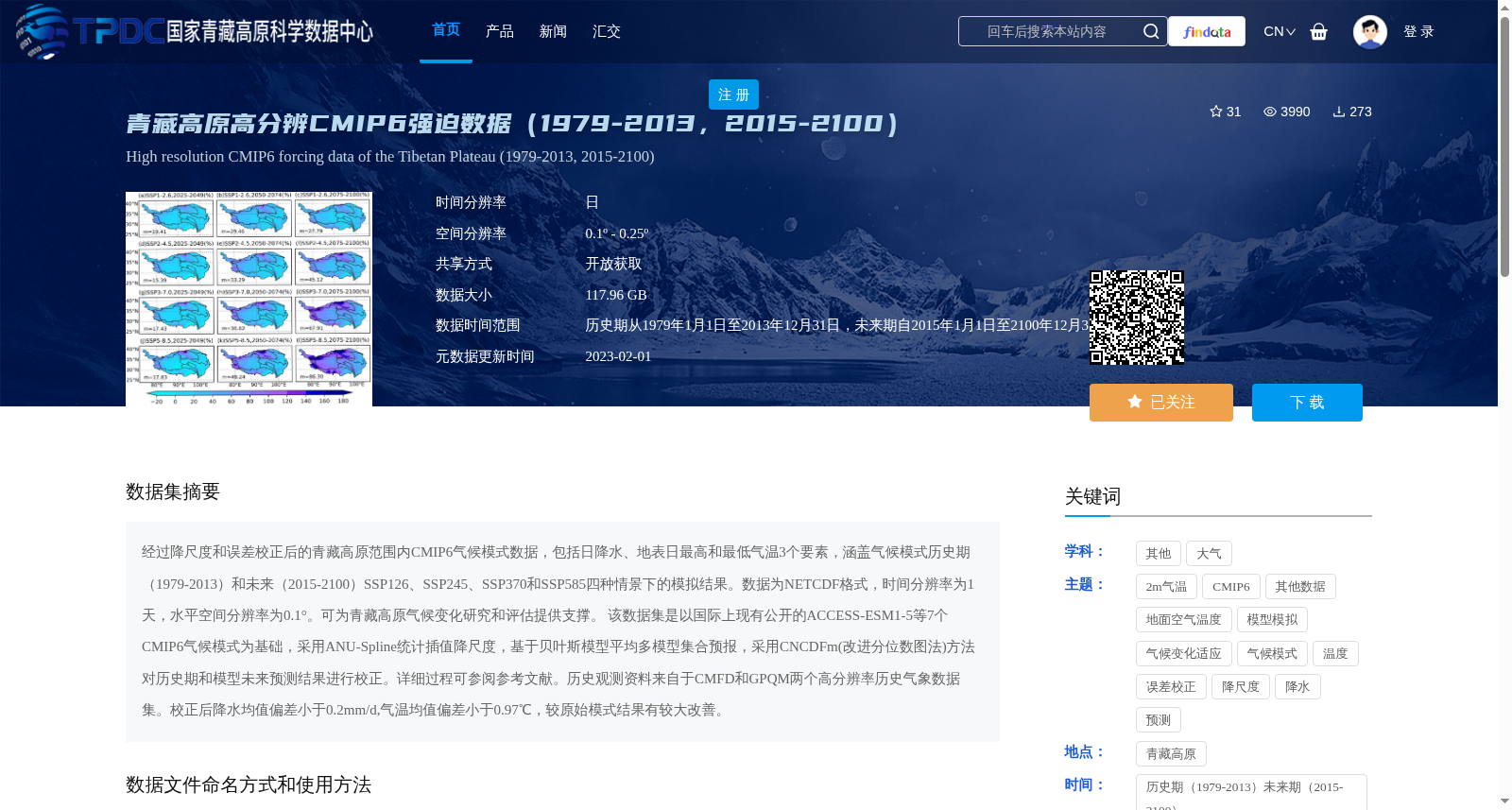The height and width of the screenshot is (810, 1512).
Task: Select the CMIP6 keyword tag
Action: 1231,587
